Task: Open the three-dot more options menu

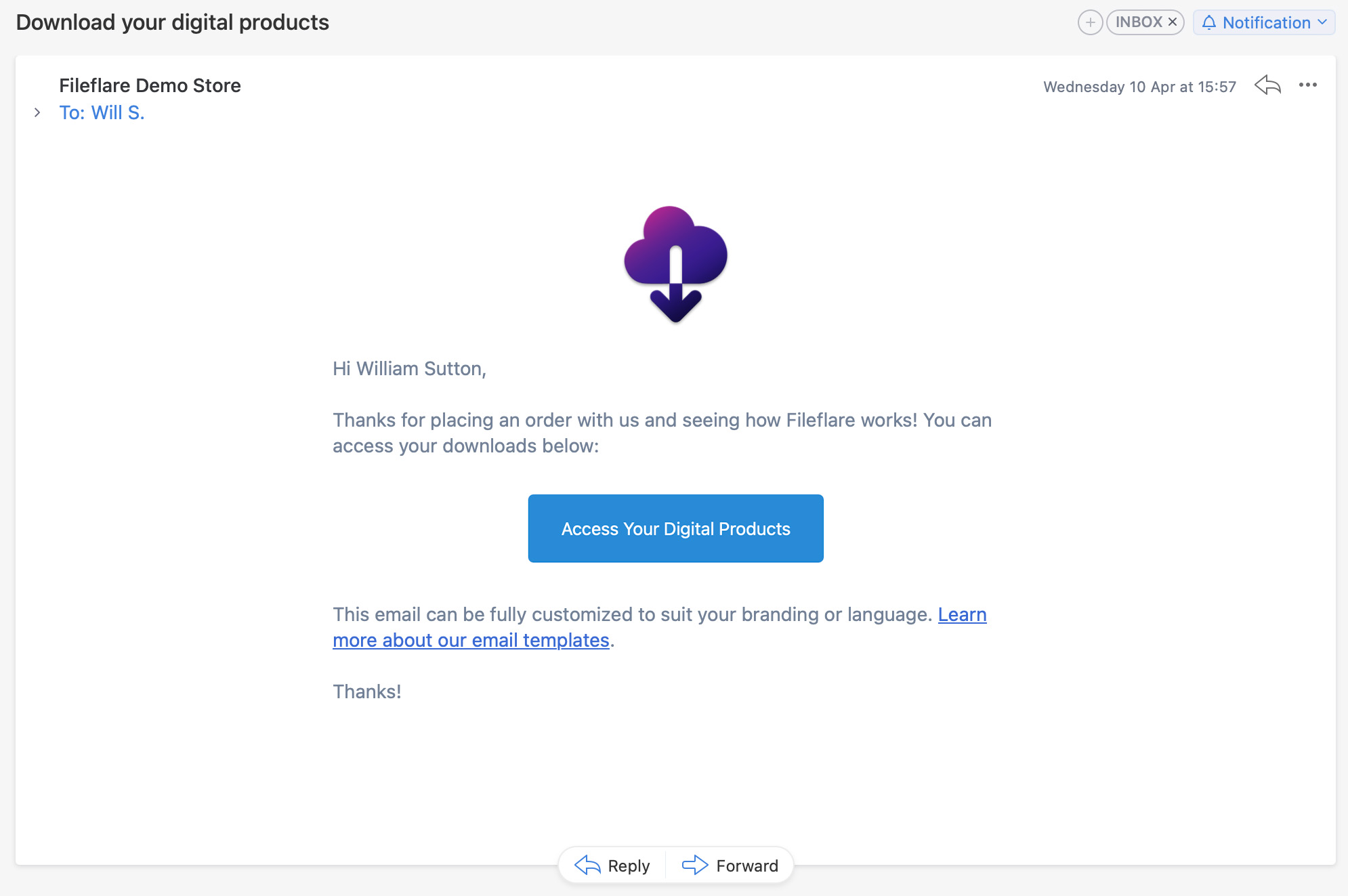Action: (x=1308, y=85)
